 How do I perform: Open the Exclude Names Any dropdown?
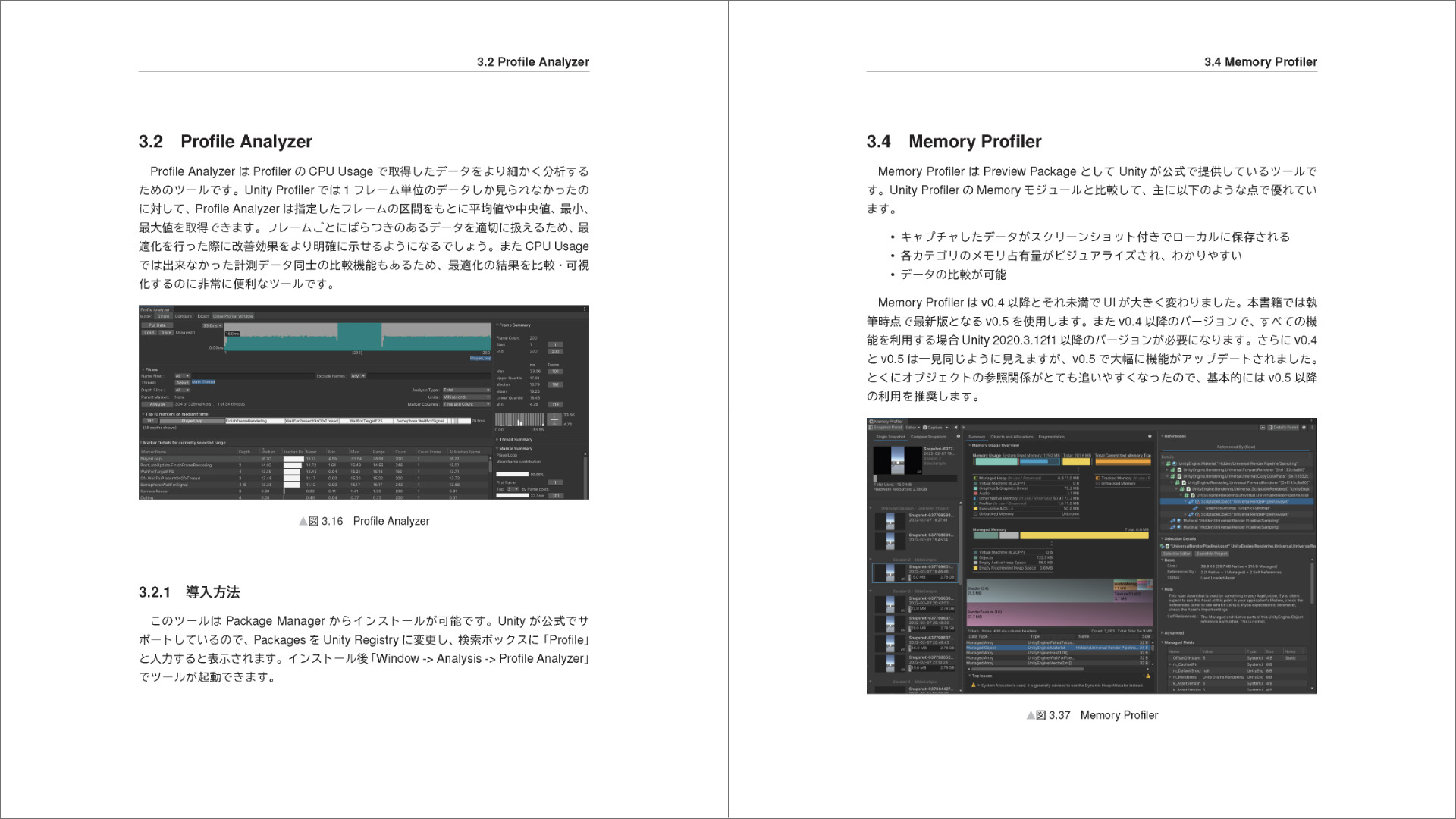tap(358, 376)
